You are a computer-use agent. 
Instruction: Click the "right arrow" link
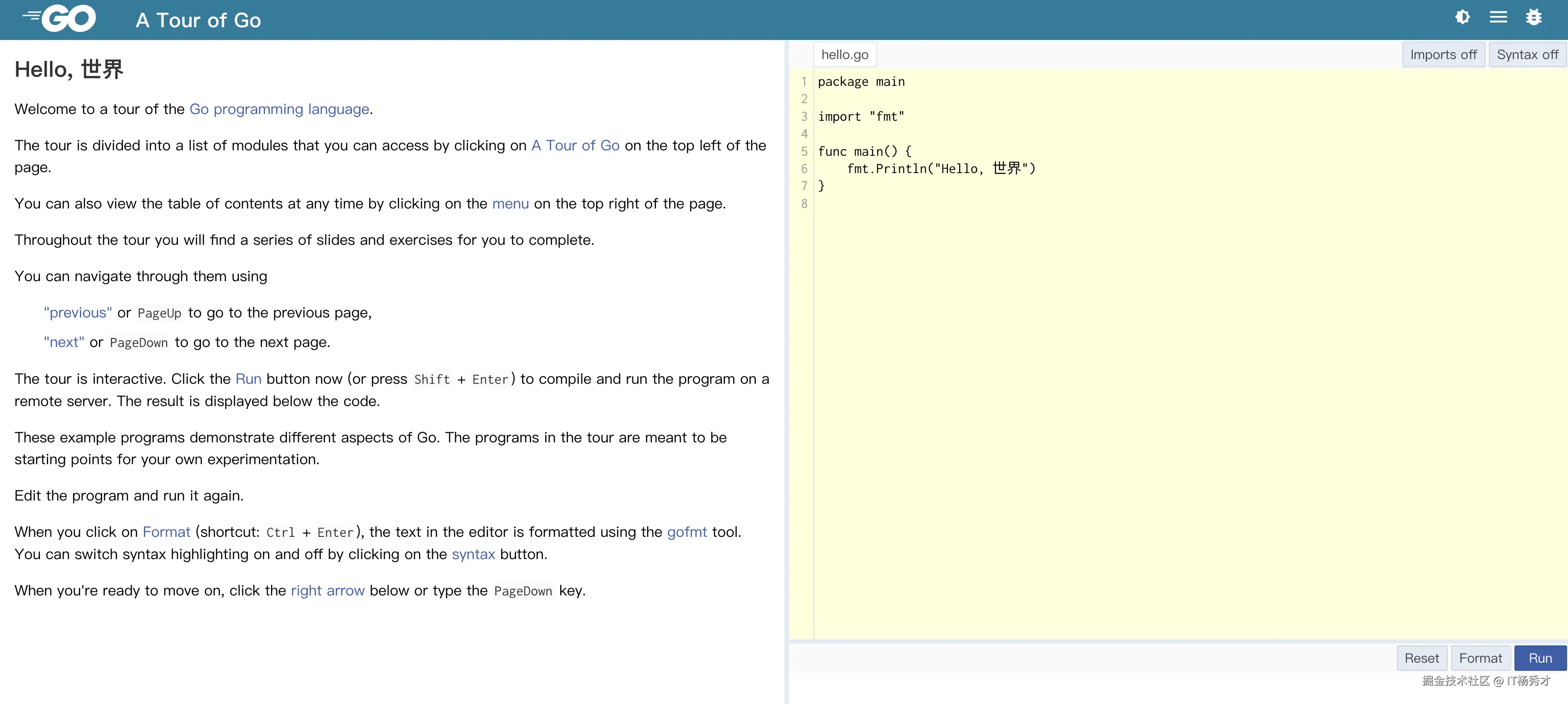(x=327, y=590)
